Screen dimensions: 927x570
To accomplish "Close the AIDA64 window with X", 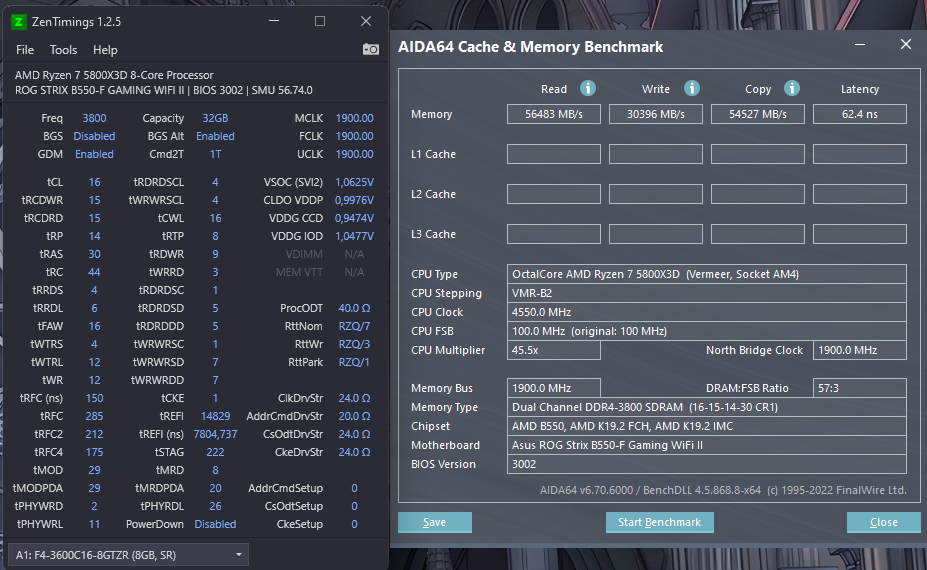I will click(906, 44).
